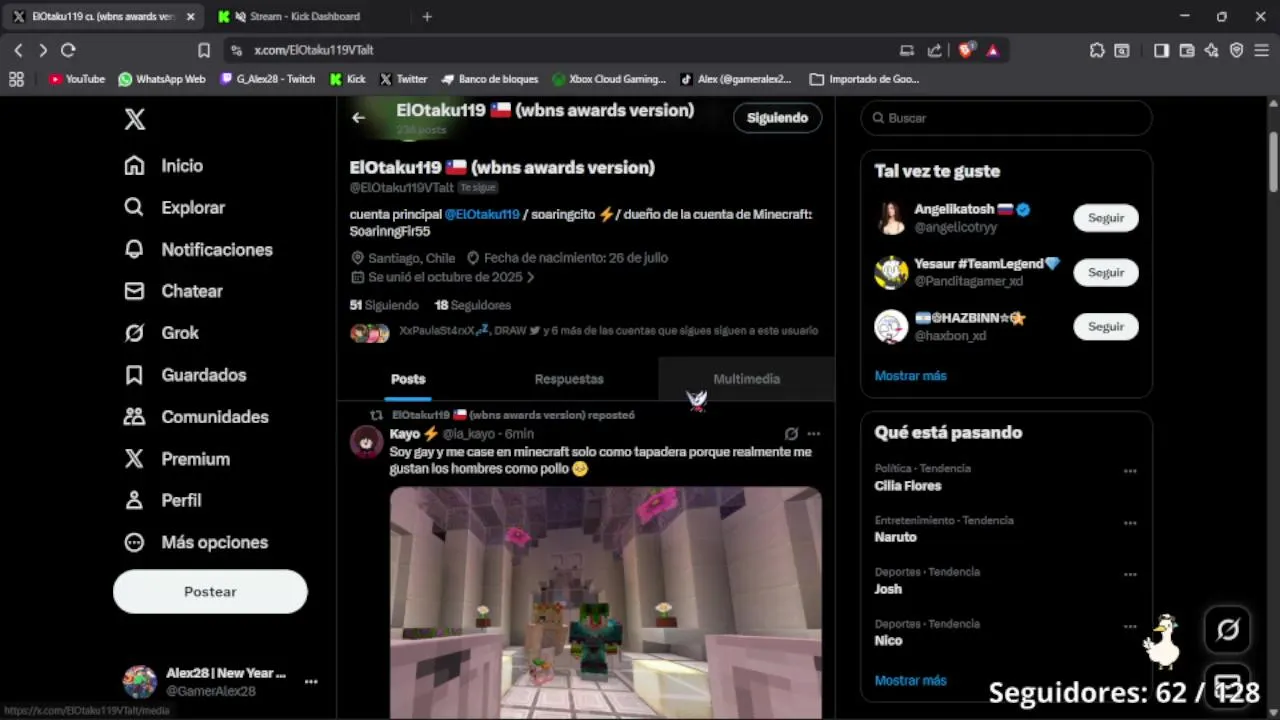Screen dimensions: 1280x720
Task: Toggle bookmark for this page
Action: coord(204,50)
